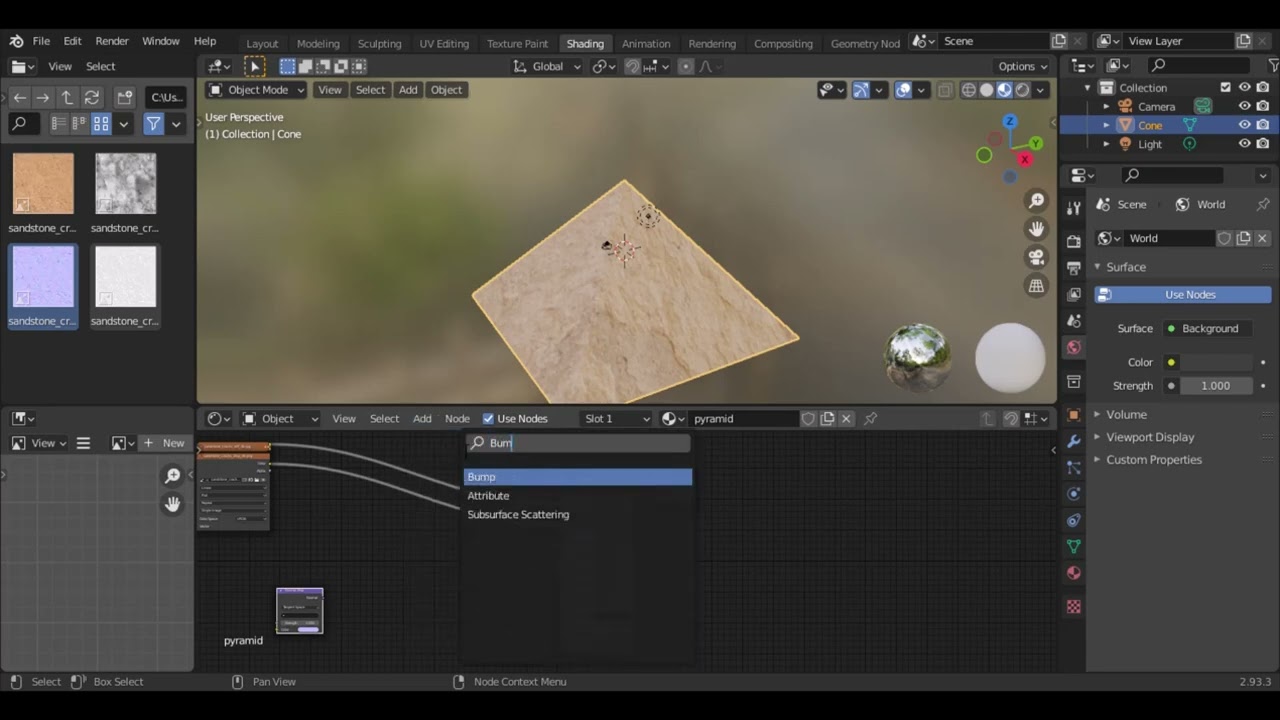Open the File menu
Screen dimensions: 1280x720
41,41
